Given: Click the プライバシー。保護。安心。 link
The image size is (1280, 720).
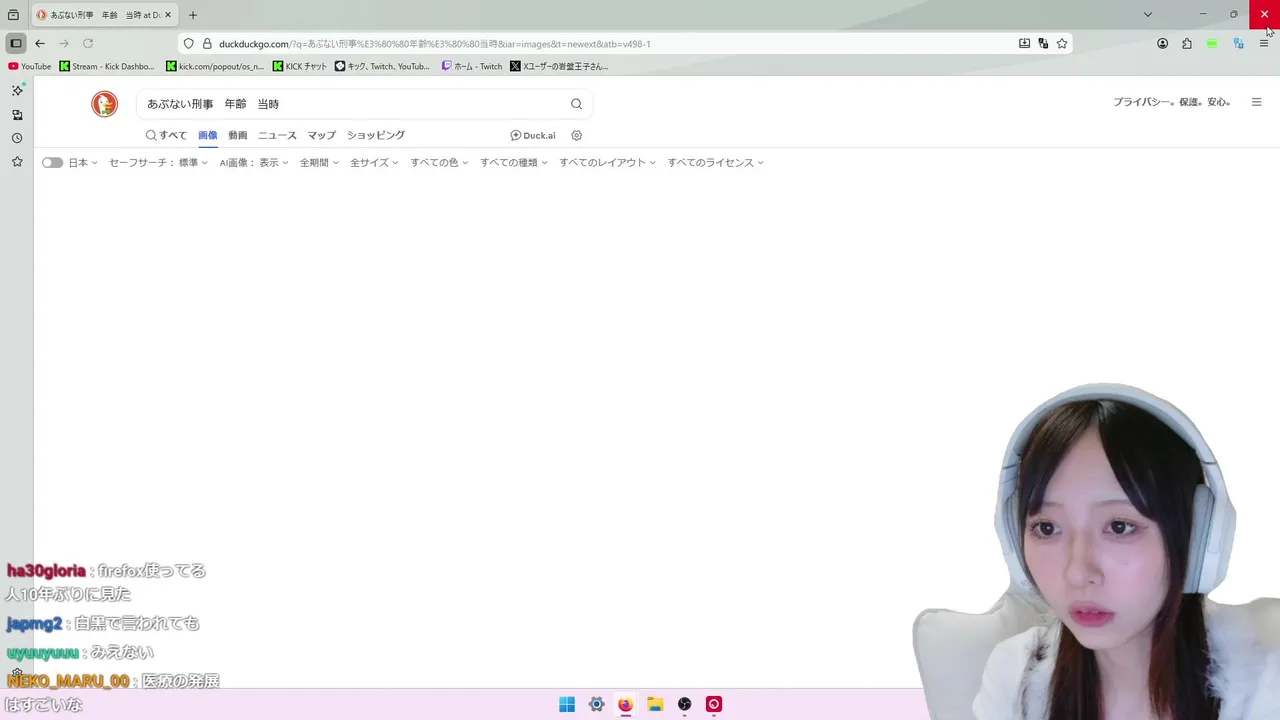Looking at the screenshot, I should (1173, 102).
